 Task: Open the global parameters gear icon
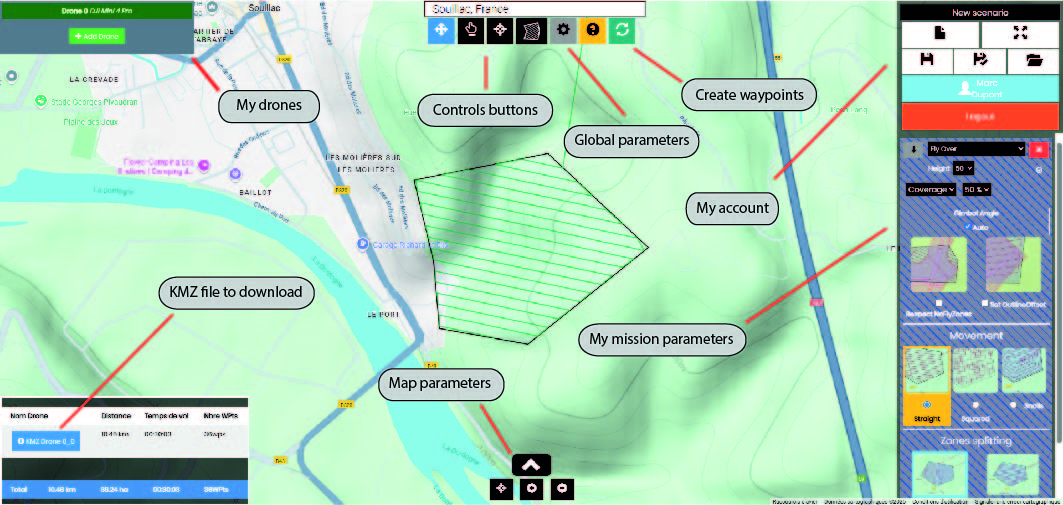coord(563,30)
